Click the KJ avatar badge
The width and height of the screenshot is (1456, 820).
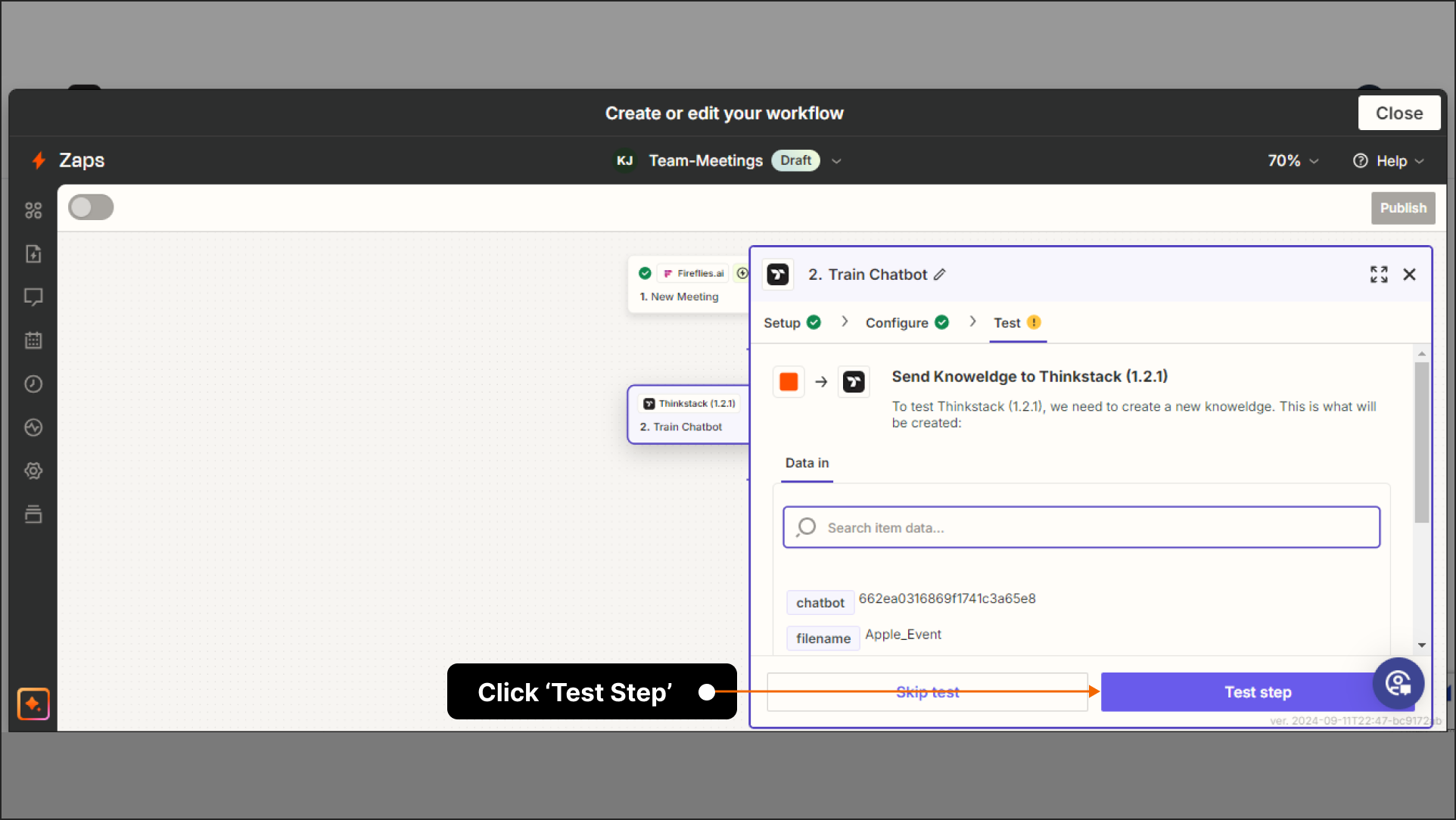pos(624,160)
